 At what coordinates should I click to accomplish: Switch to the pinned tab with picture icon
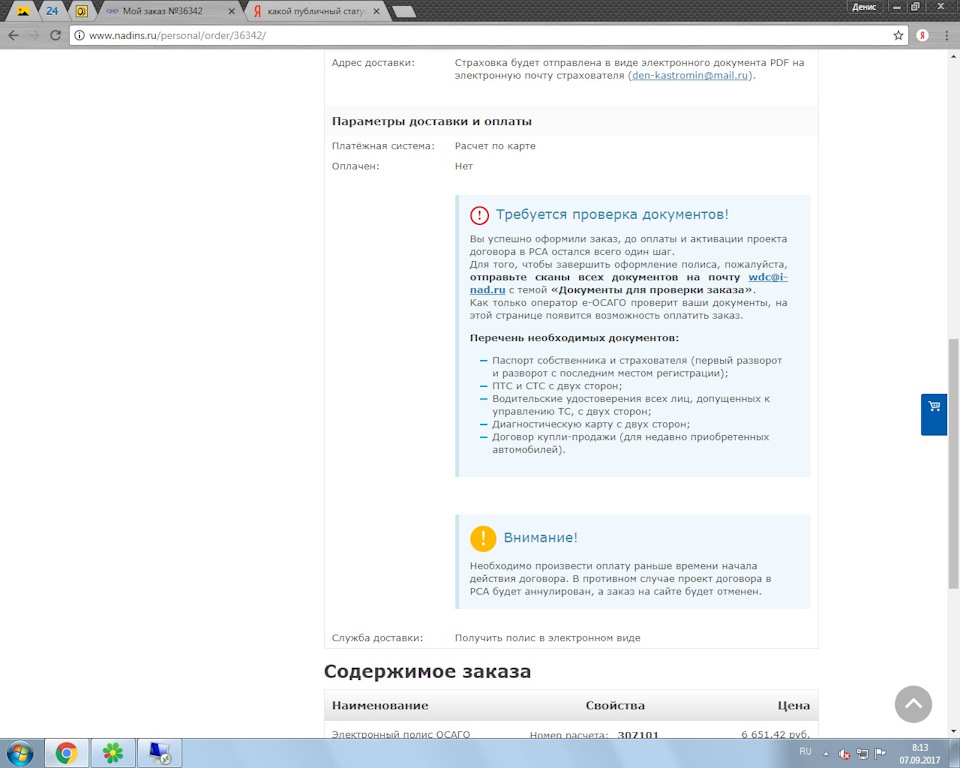click(23, 11)
